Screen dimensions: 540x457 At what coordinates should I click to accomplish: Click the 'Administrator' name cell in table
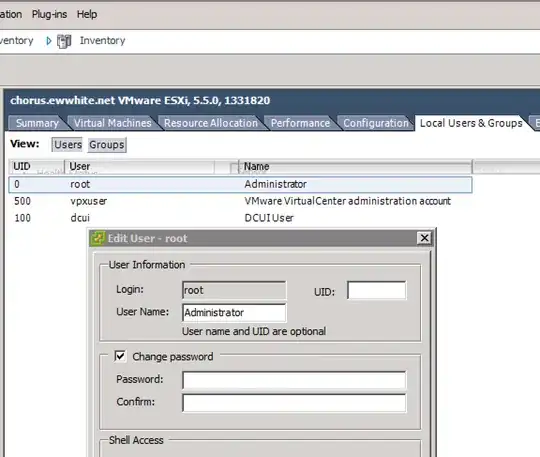pyautogui.click(x=276, y=184)
